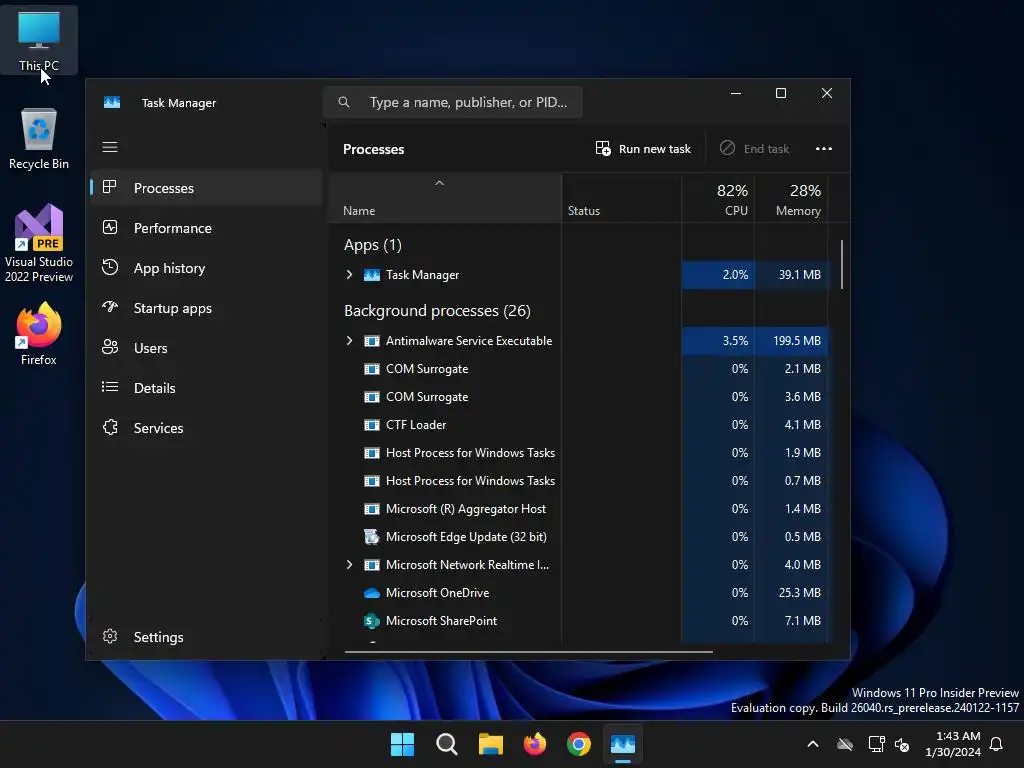The width and height of the screenshot is (1024, 768).
Task: Open the App history tab
Action: click(206, 268)
